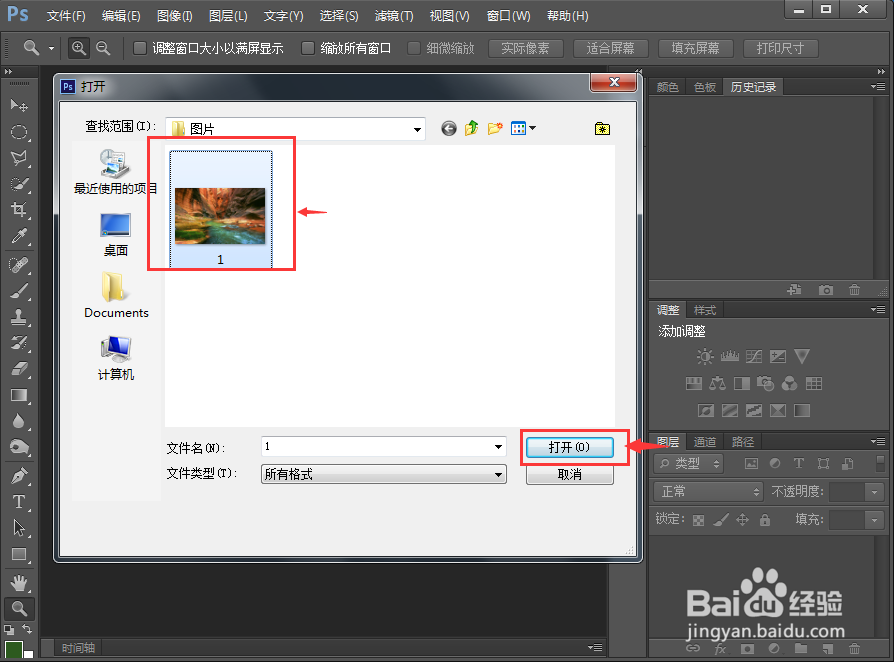
Task: Toggle lock all padlock icon
Action: [x=765, y=519]
